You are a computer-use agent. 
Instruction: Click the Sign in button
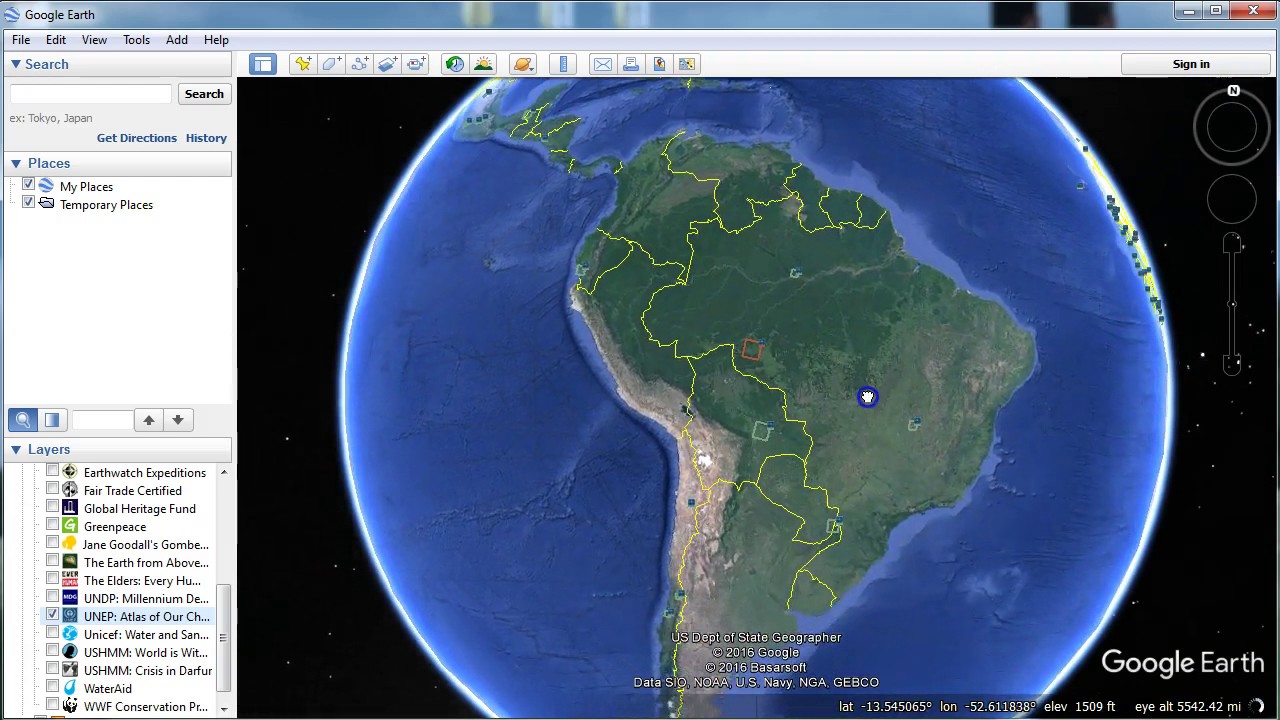pos(1191,64)
